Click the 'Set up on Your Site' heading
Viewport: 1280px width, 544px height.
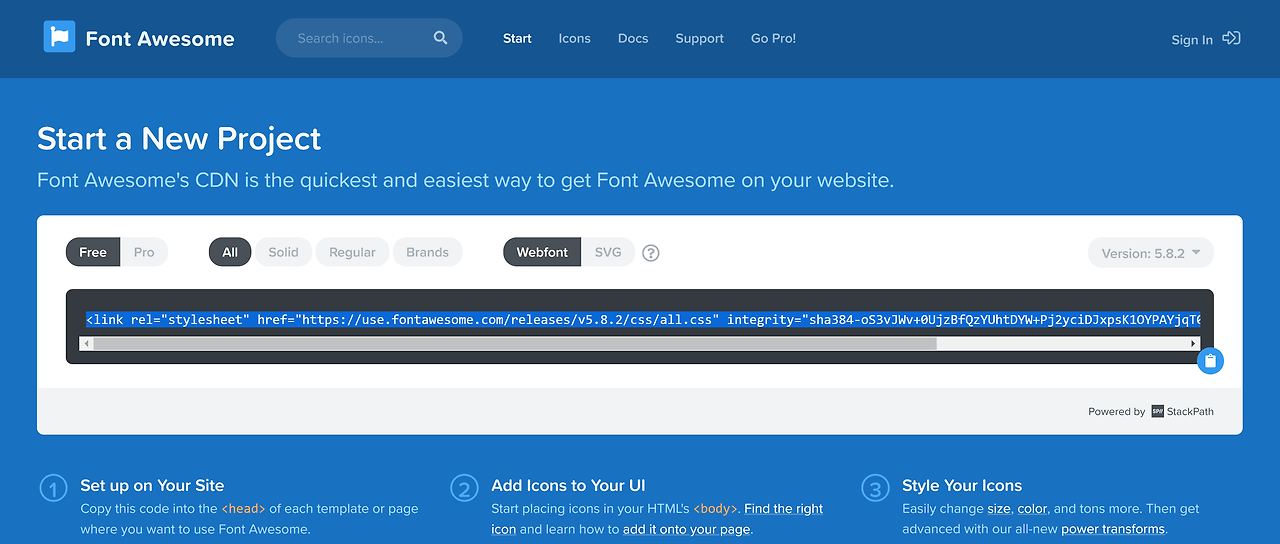(x=152, y=485)
